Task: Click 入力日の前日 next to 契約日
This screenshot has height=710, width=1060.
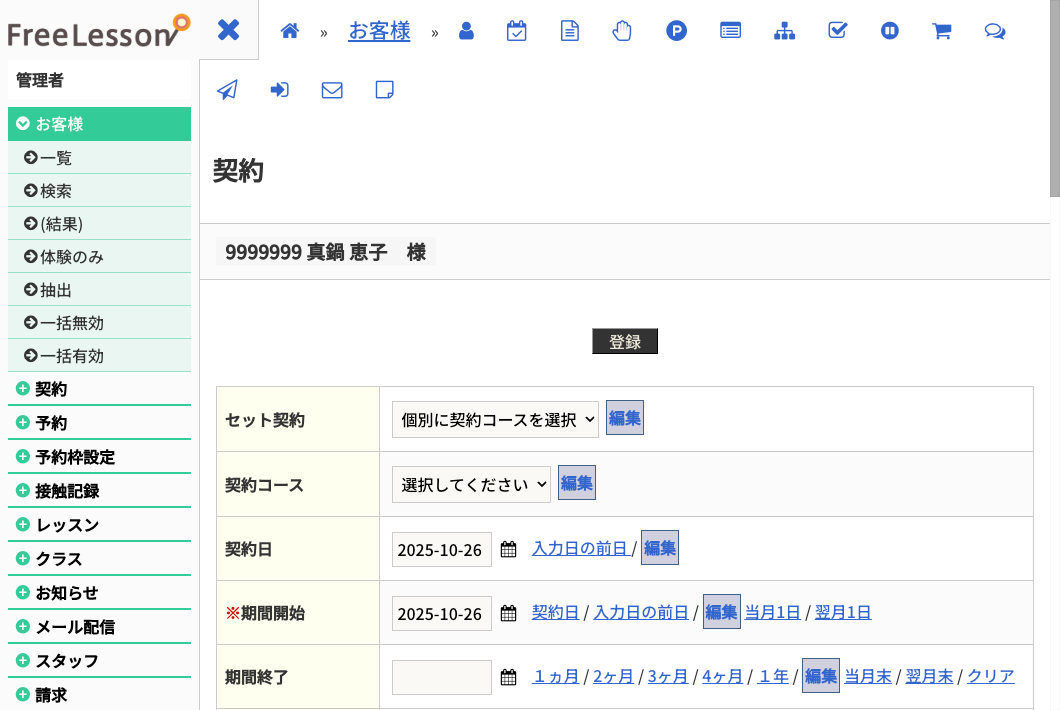Action: 581,548
